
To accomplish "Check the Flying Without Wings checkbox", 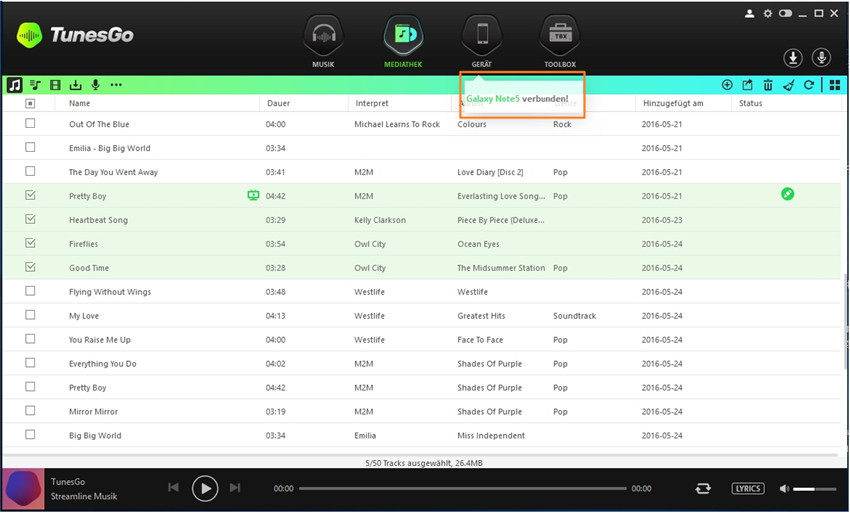I will click(x=30, y=291).
